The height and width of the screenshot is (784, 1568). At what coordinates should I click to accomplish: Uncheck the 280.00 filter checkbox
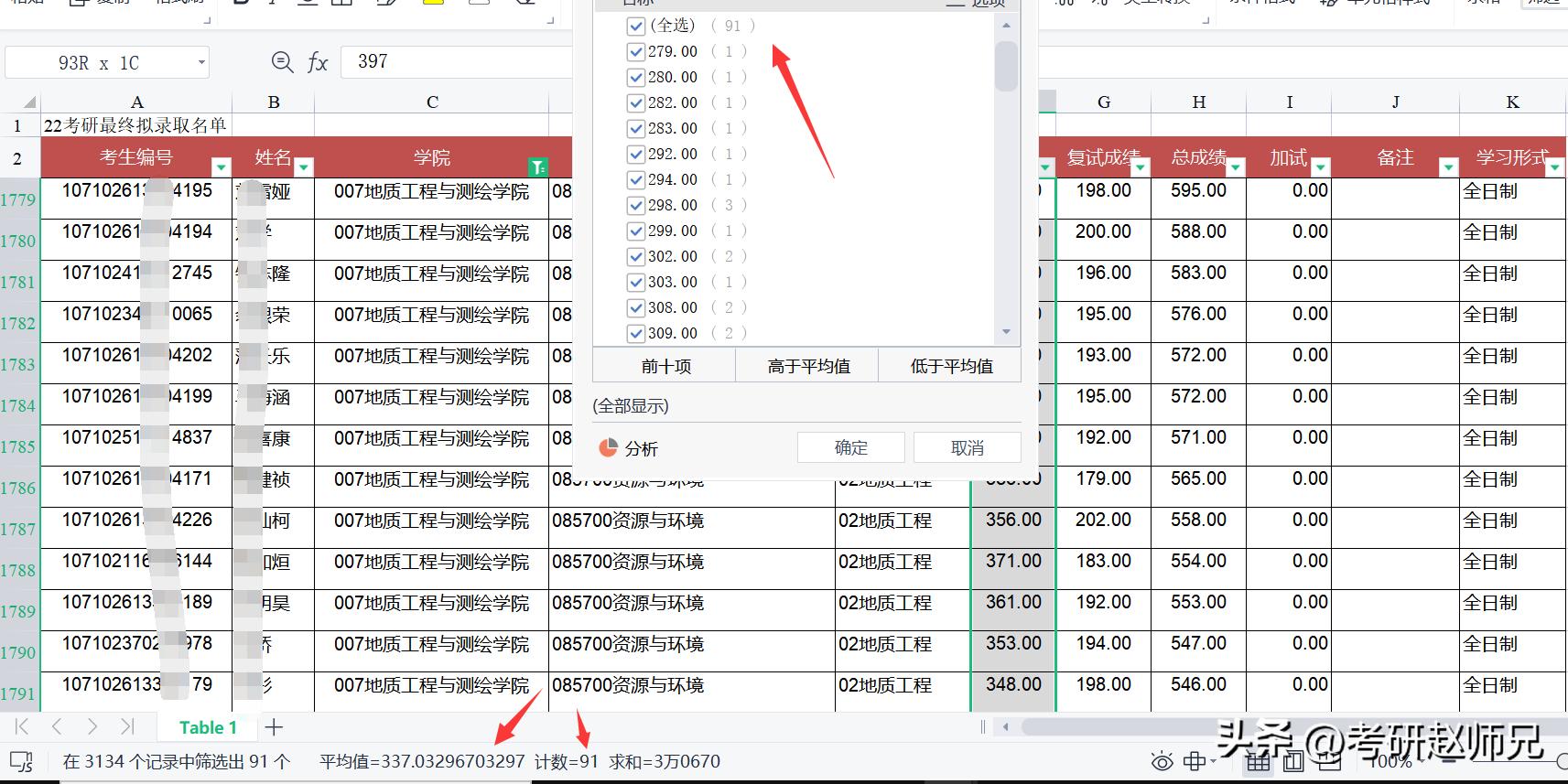[636, 77]
